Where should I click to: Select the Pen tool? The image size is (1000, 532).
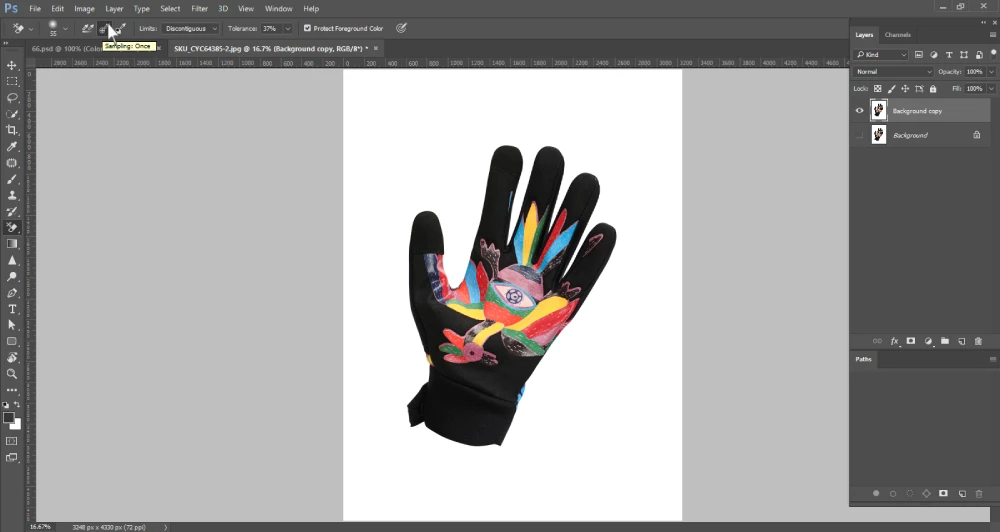[x=11, y=293]
